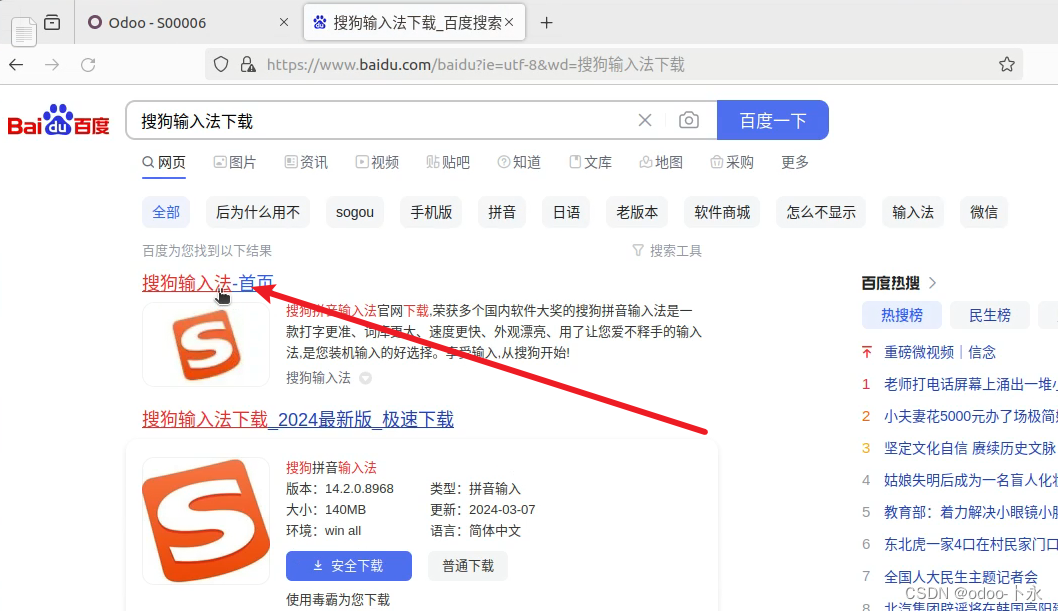Click the 搜索工具 filter
This screenshot has width=1058, height=611.
667,251
